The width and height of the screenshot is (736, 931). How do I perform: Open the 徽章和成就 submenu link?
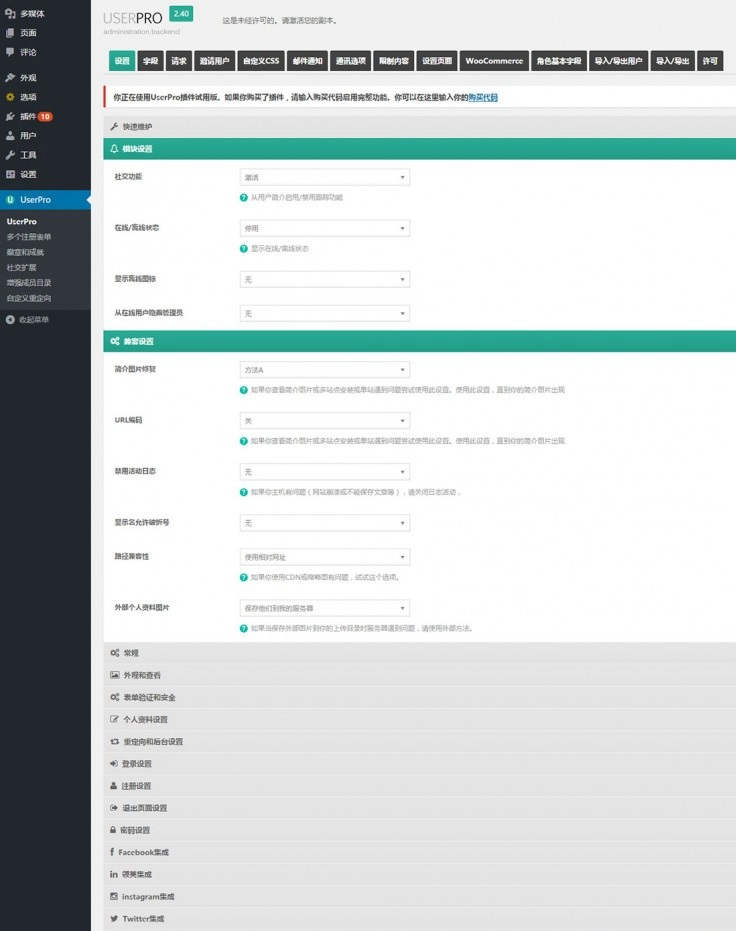coord(26,252)
